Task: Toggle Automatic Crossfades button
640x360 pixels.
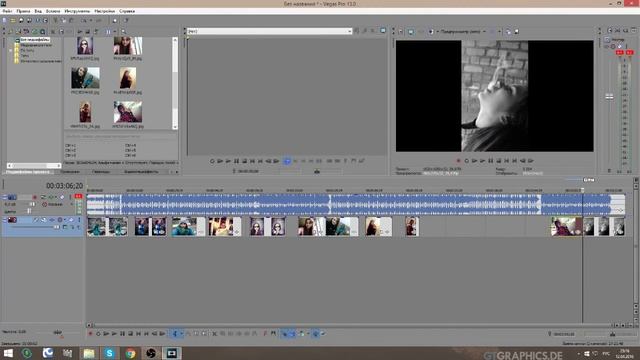Action: click(293, 334)
